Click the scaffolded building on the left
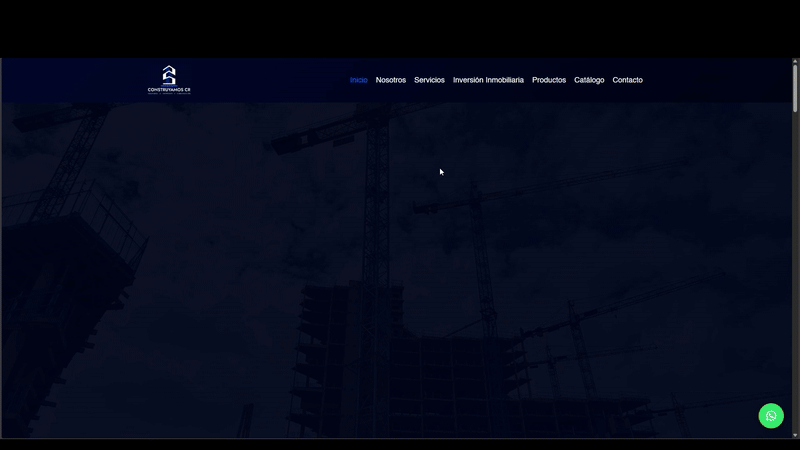 pyautogui.click(x=70, y=300)
